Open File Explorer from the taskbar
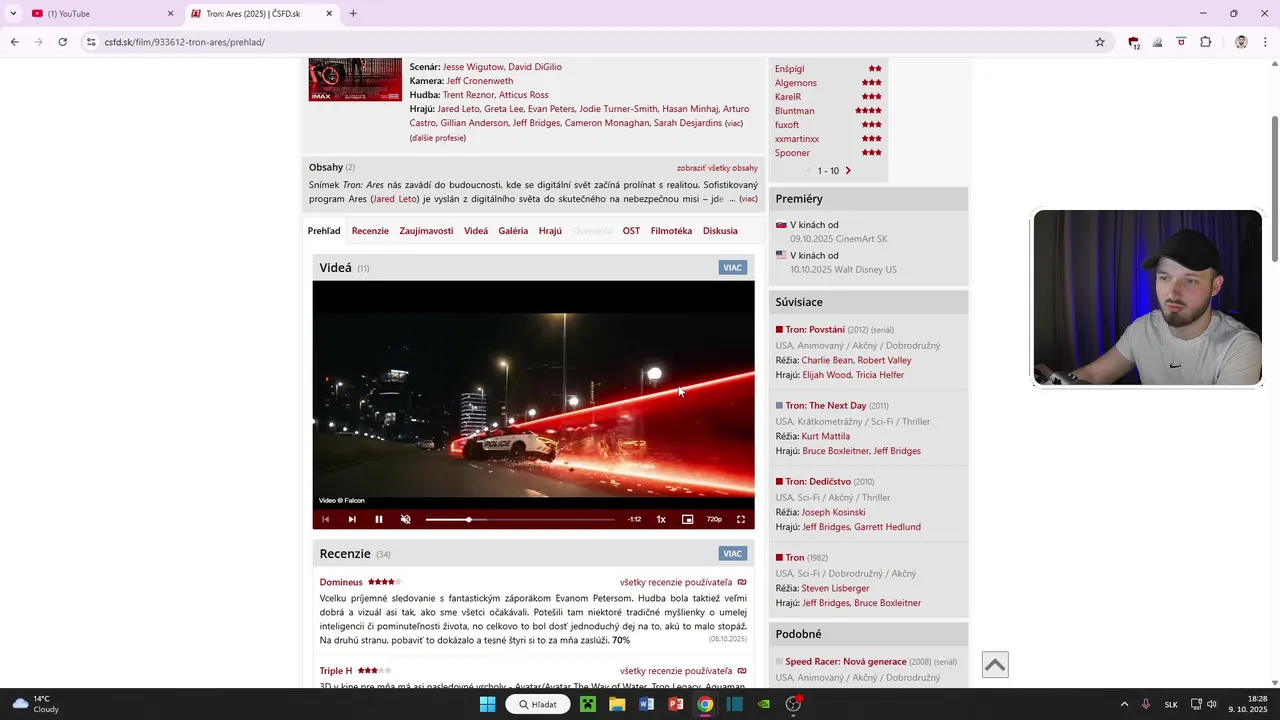The image size is (1280, 720). point(617,704)
